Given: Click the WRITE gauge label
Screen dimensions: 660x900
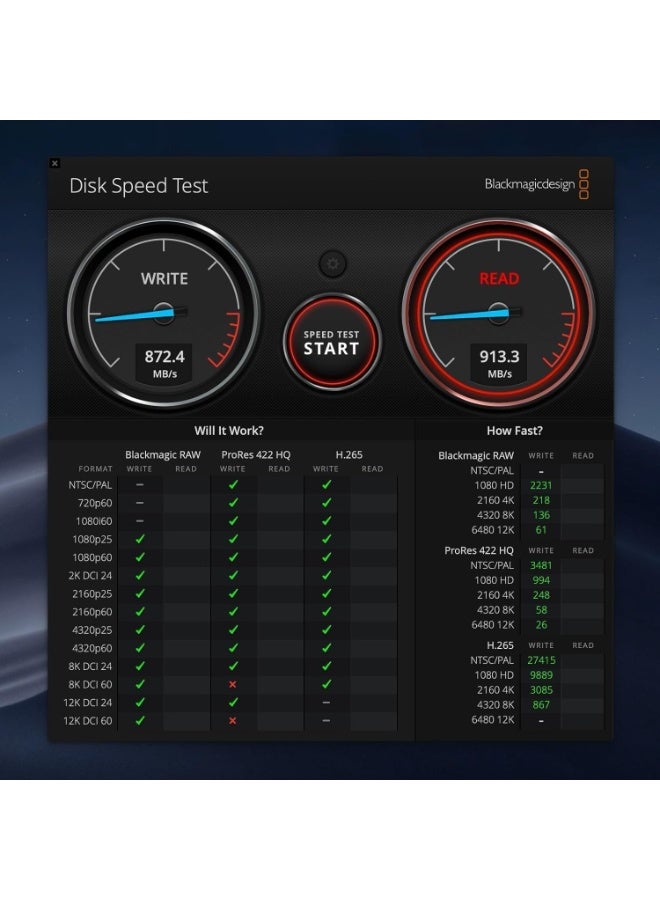Looking at the screenshot, I should tap(164, 279).
